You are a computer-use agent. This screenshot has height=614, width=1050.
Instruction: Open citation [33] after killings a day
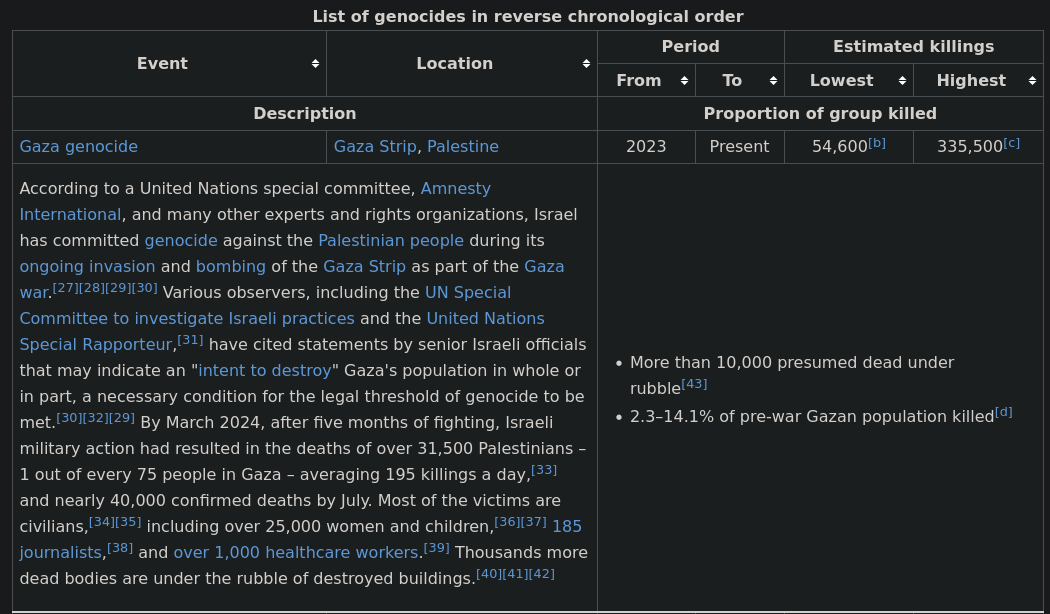coord(544,470)
